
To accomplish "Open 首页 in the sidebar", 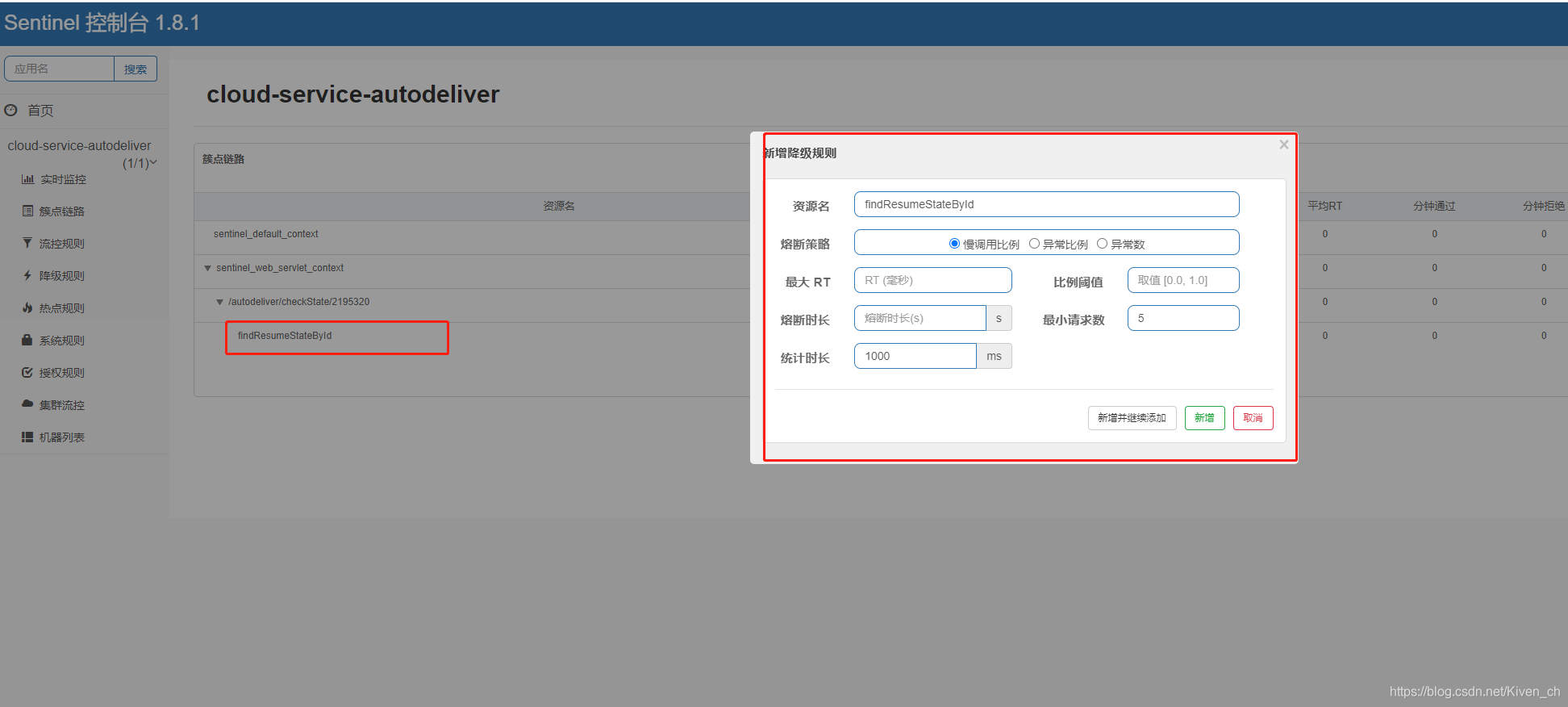I will 40,111.
